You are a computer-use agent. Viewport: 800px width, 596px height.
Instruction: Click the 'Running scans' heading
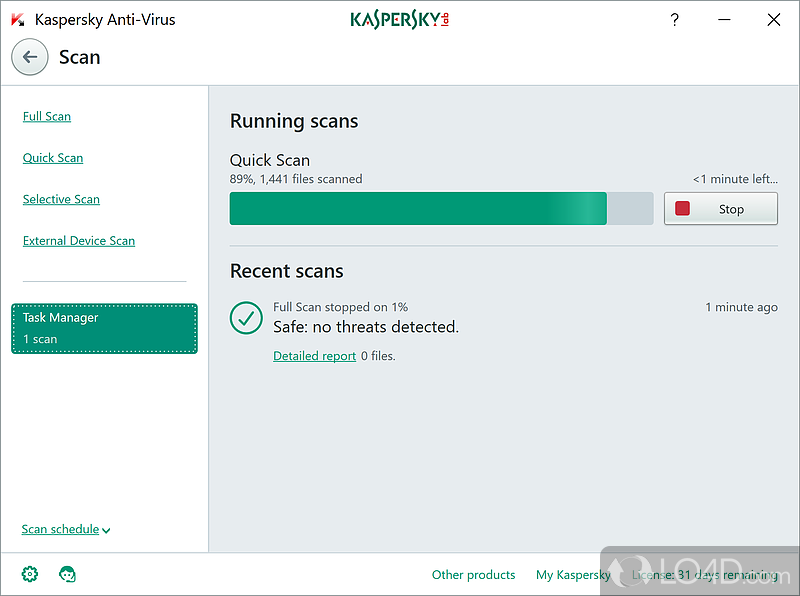294,121
